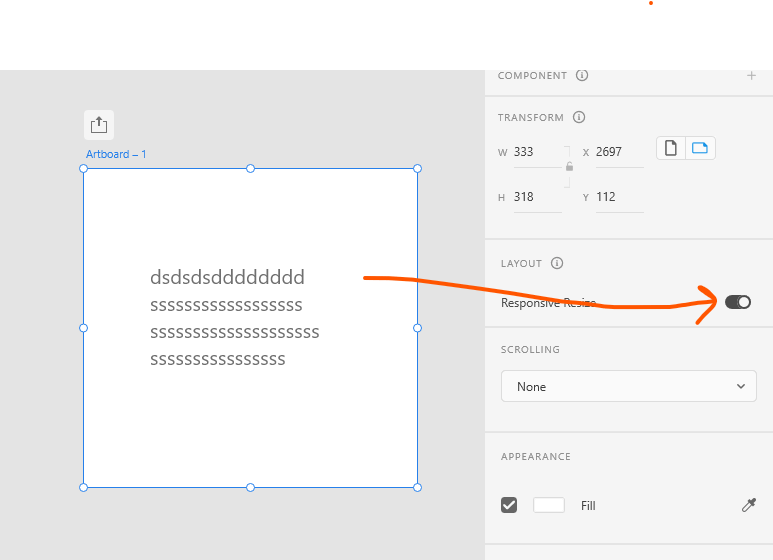Click the top-center artboard resize handle
773x560 pixels.
[x=250, y=169]
